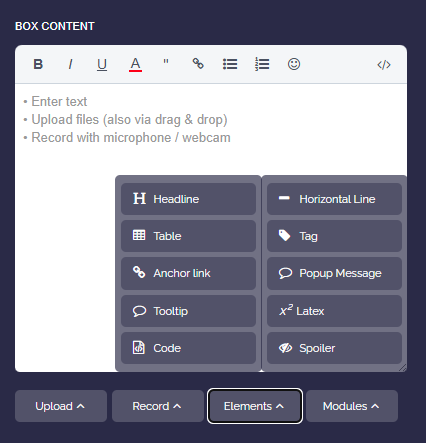Expand the Modules menu
The width and height of the screenshot is (426, 443).
click(352, 406)
